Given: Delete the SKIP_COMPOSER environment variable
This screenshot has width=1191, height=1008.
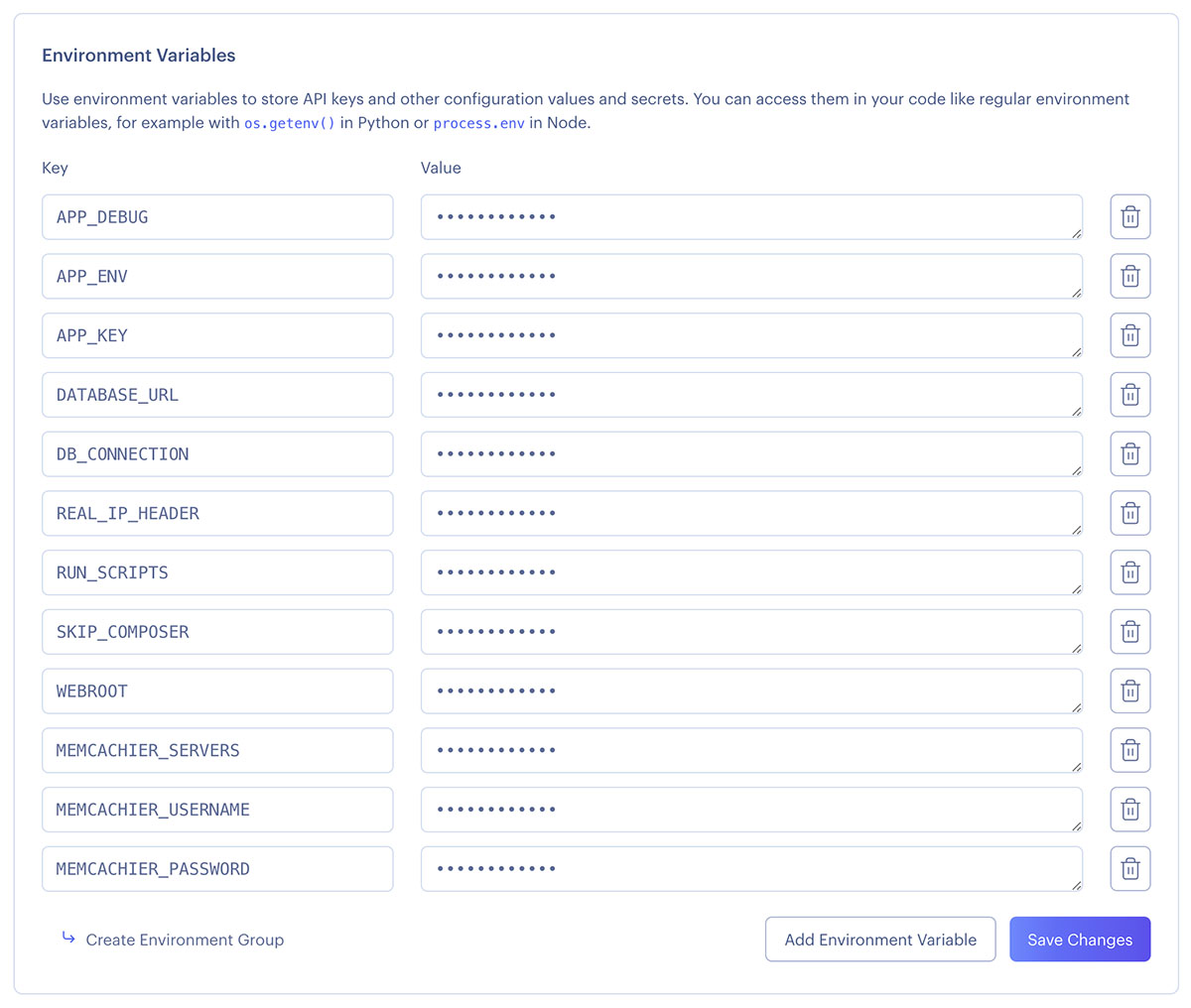Looking at the screenshot, I should (1129, 631).
